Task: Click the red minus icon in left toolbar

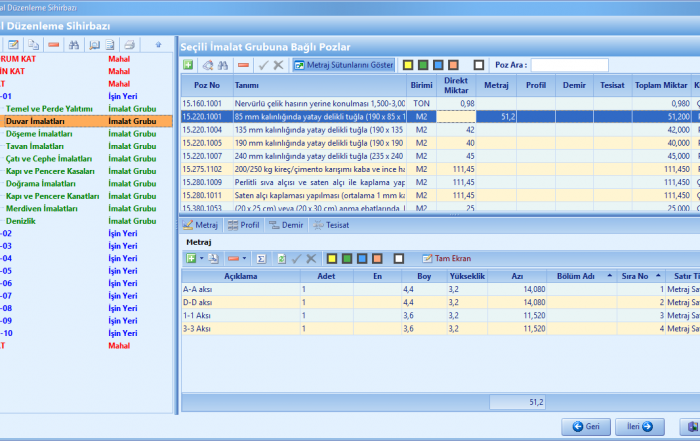Action: 53,45
